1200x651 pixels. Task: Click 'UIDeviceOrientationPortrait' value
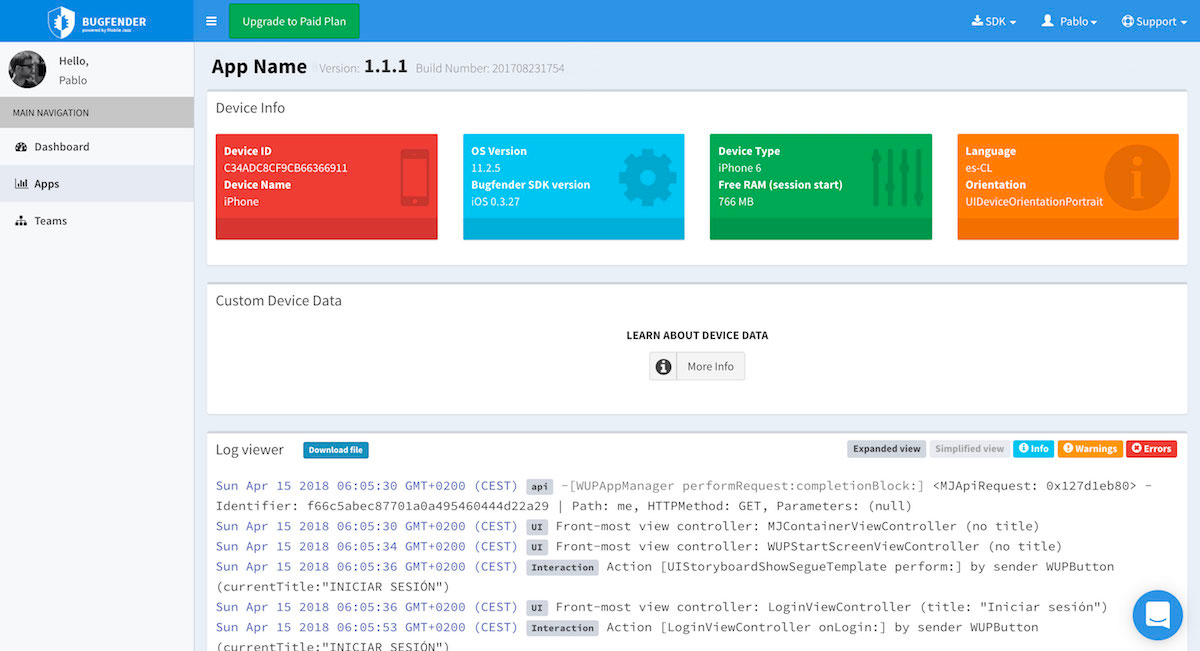point(1034,202)
